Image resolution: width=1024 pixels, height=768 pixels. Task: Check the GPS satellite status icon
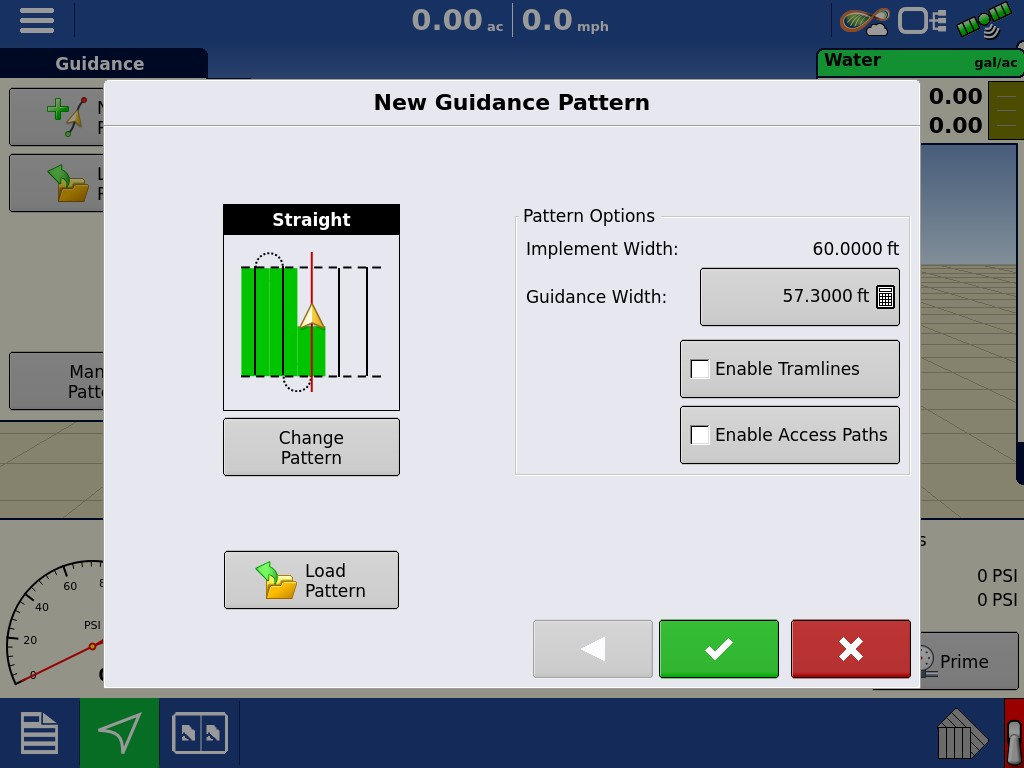[984, 21]
